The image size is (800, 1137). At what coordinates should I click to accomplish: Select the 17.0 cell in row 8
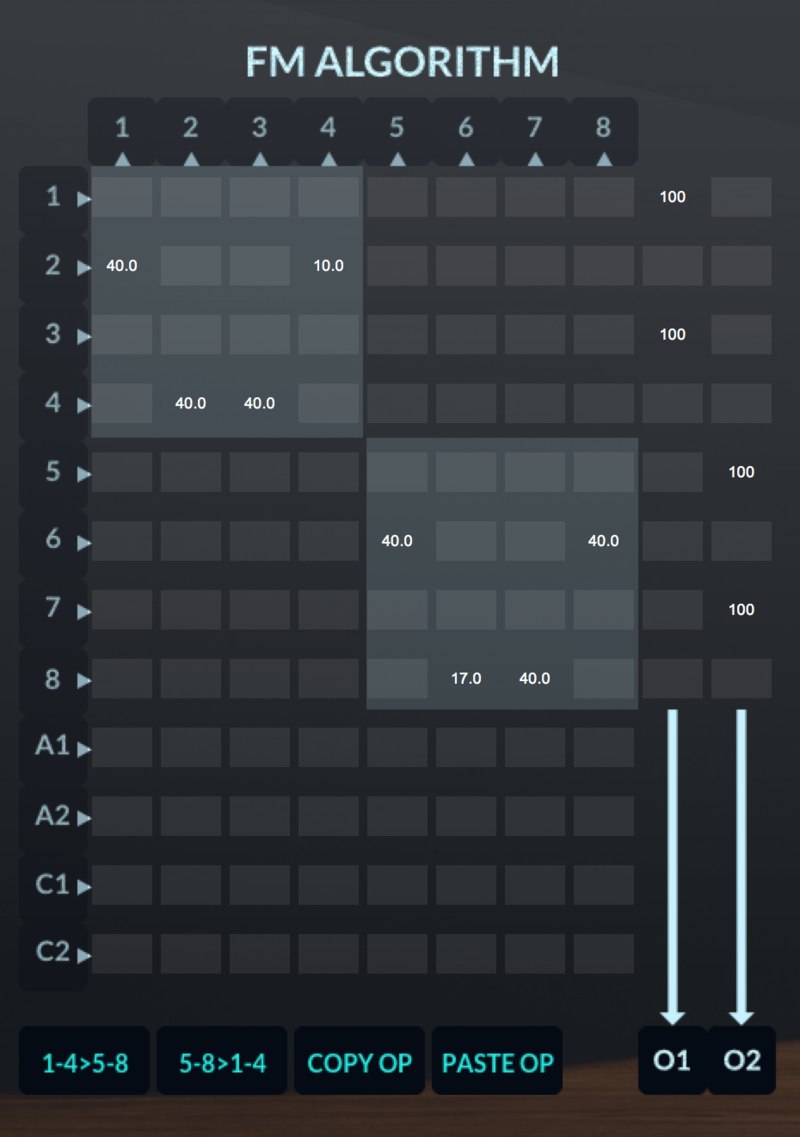[x=466, y=678]
